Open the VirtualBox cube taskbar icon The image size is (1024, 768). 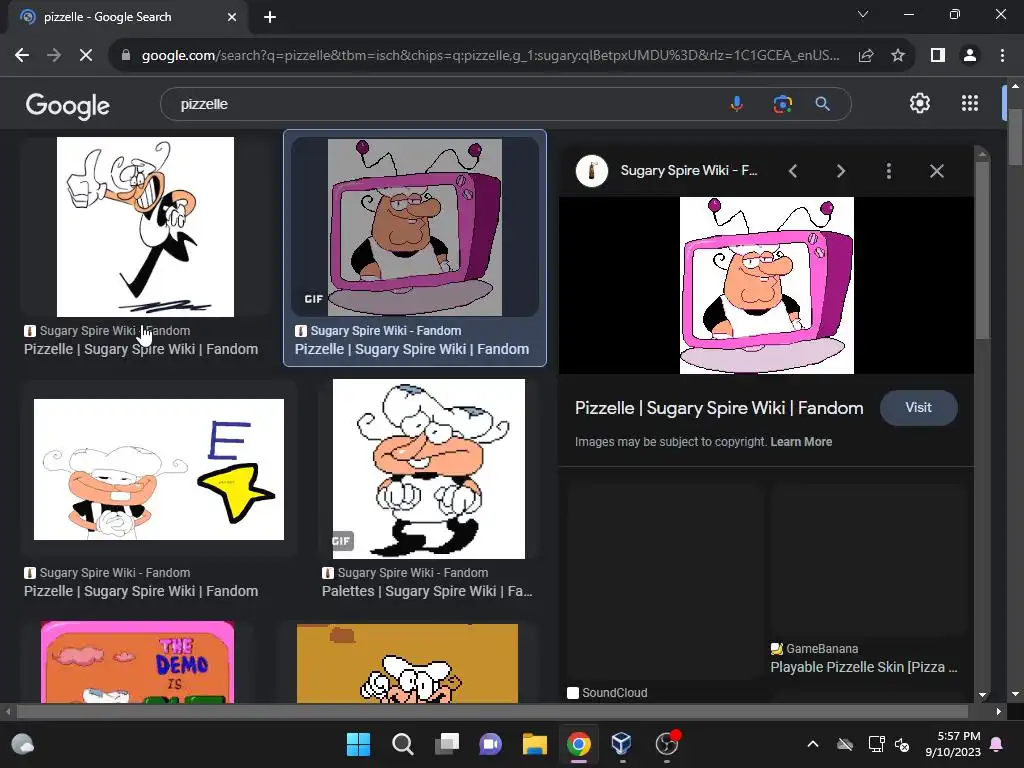click(x=622, y=744)
